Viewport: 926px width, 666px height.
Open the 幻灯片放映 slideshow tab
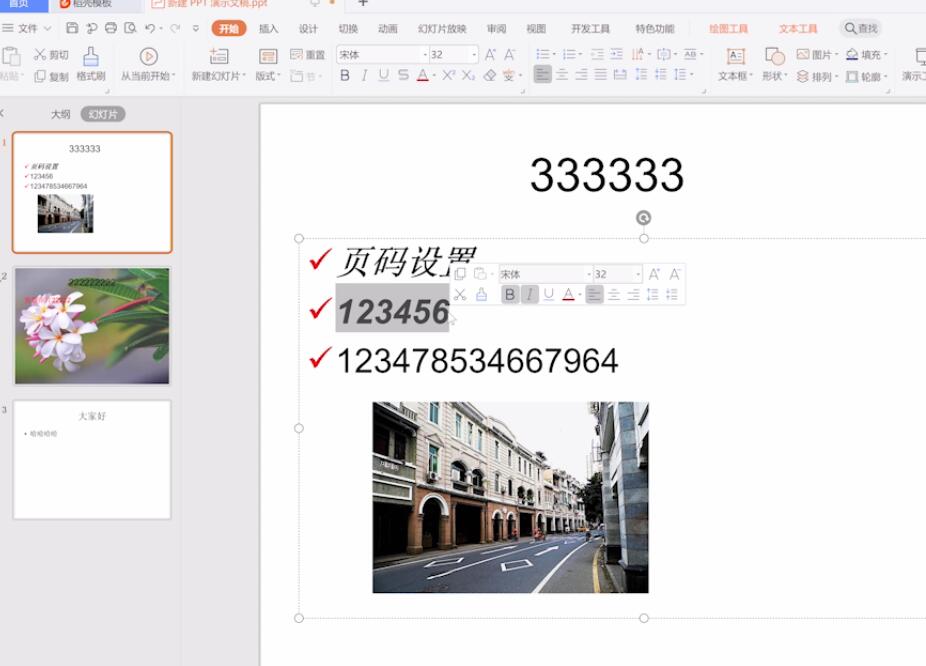[442, 28]
